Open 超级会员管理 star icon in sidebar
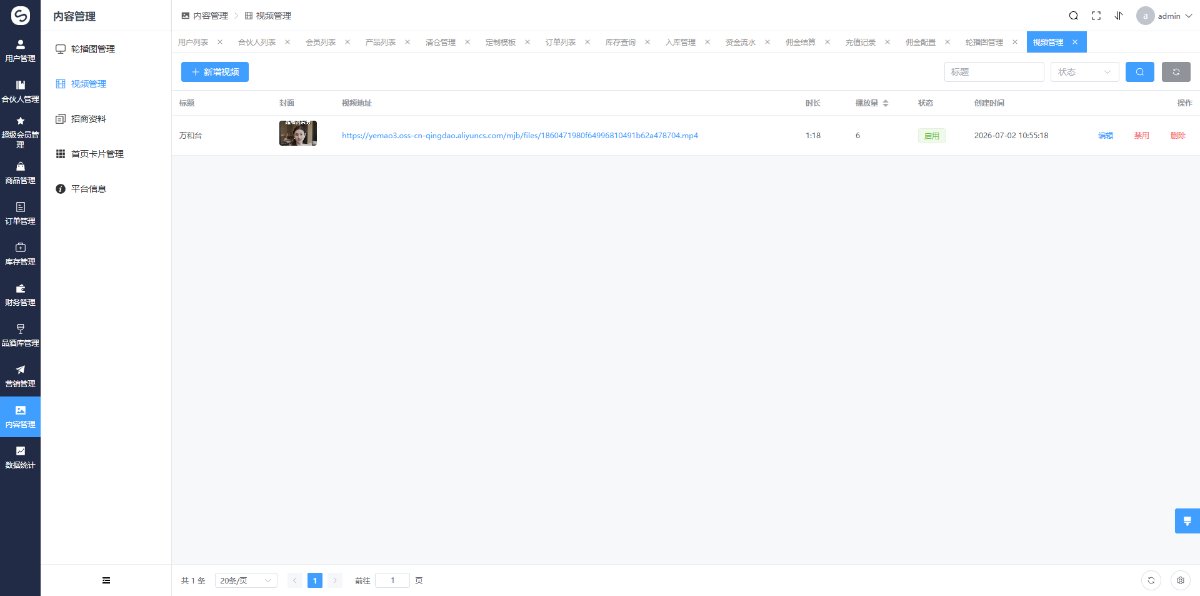Viewport: 1200px width, 596px height. [20, 120]
